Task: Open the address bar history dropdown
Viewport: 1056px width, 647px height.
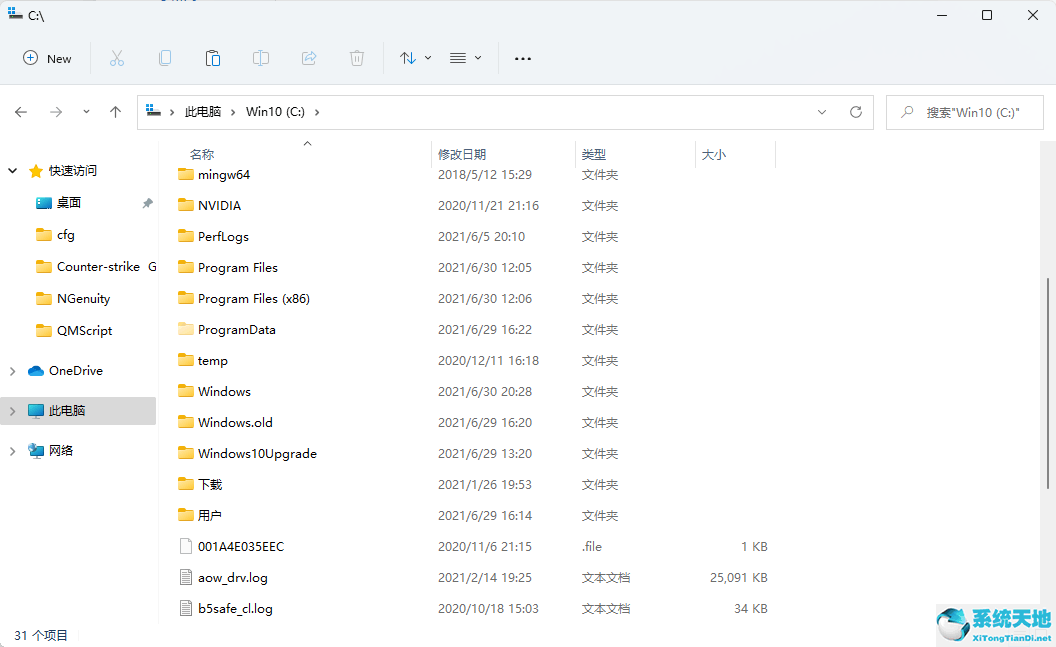Action: coord(822,112)
